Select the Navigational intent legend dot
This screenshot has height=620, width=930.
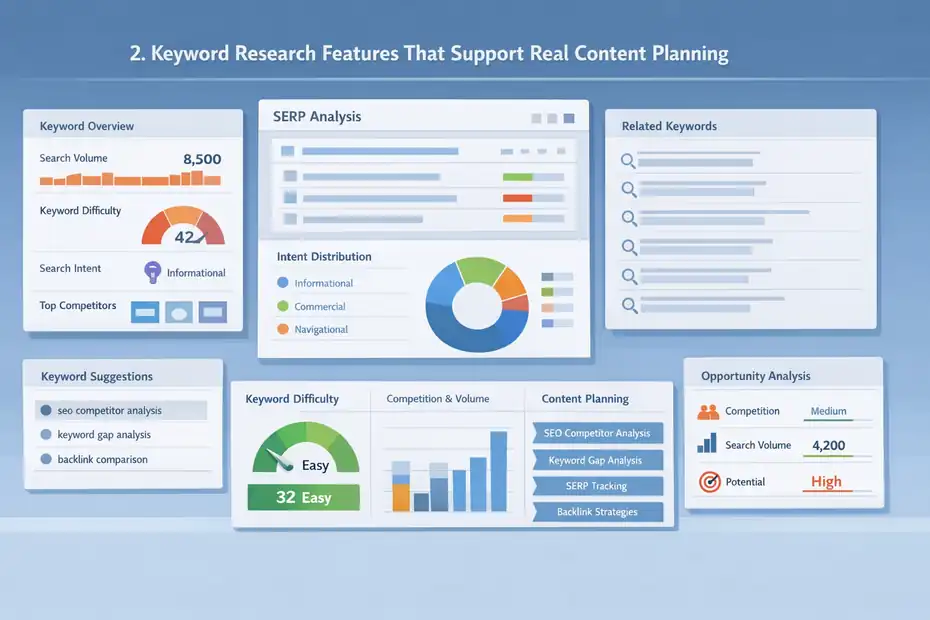[x=283, y=329]
